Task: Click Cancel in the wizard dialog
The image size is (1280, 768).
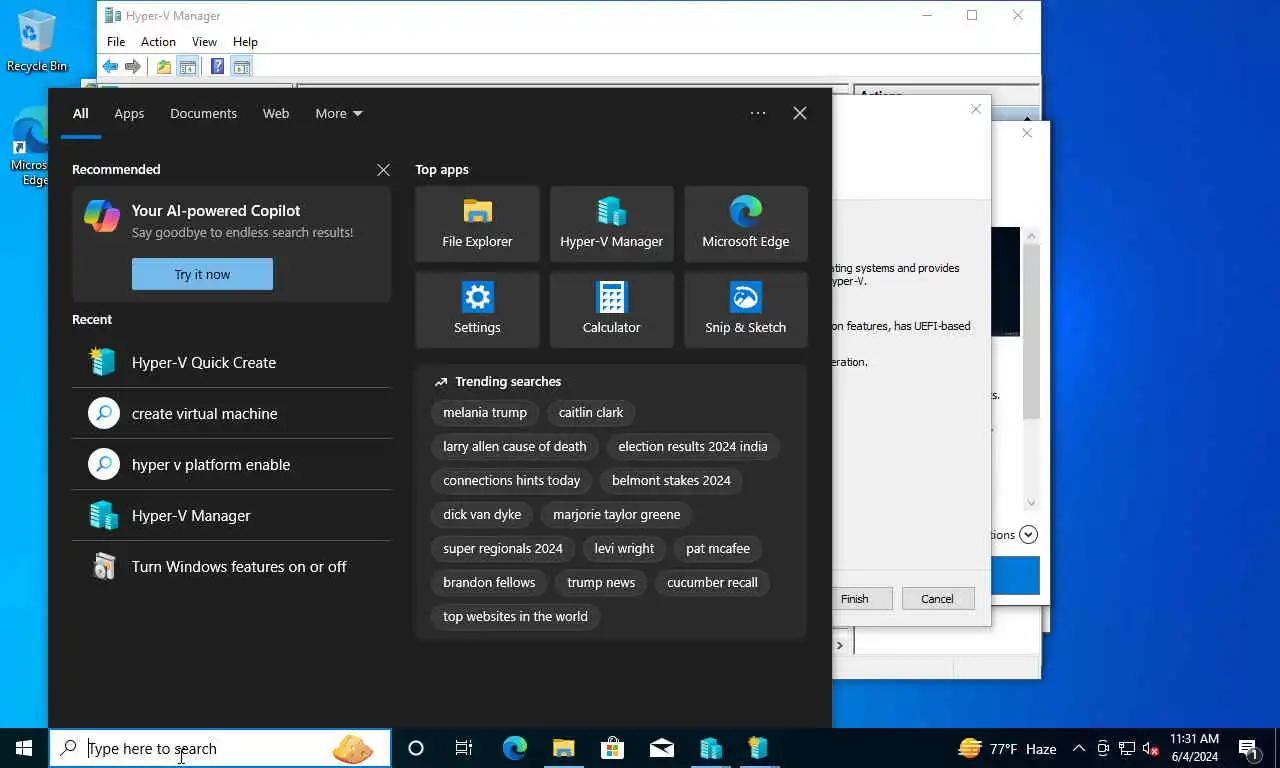Action: (937, 599)
